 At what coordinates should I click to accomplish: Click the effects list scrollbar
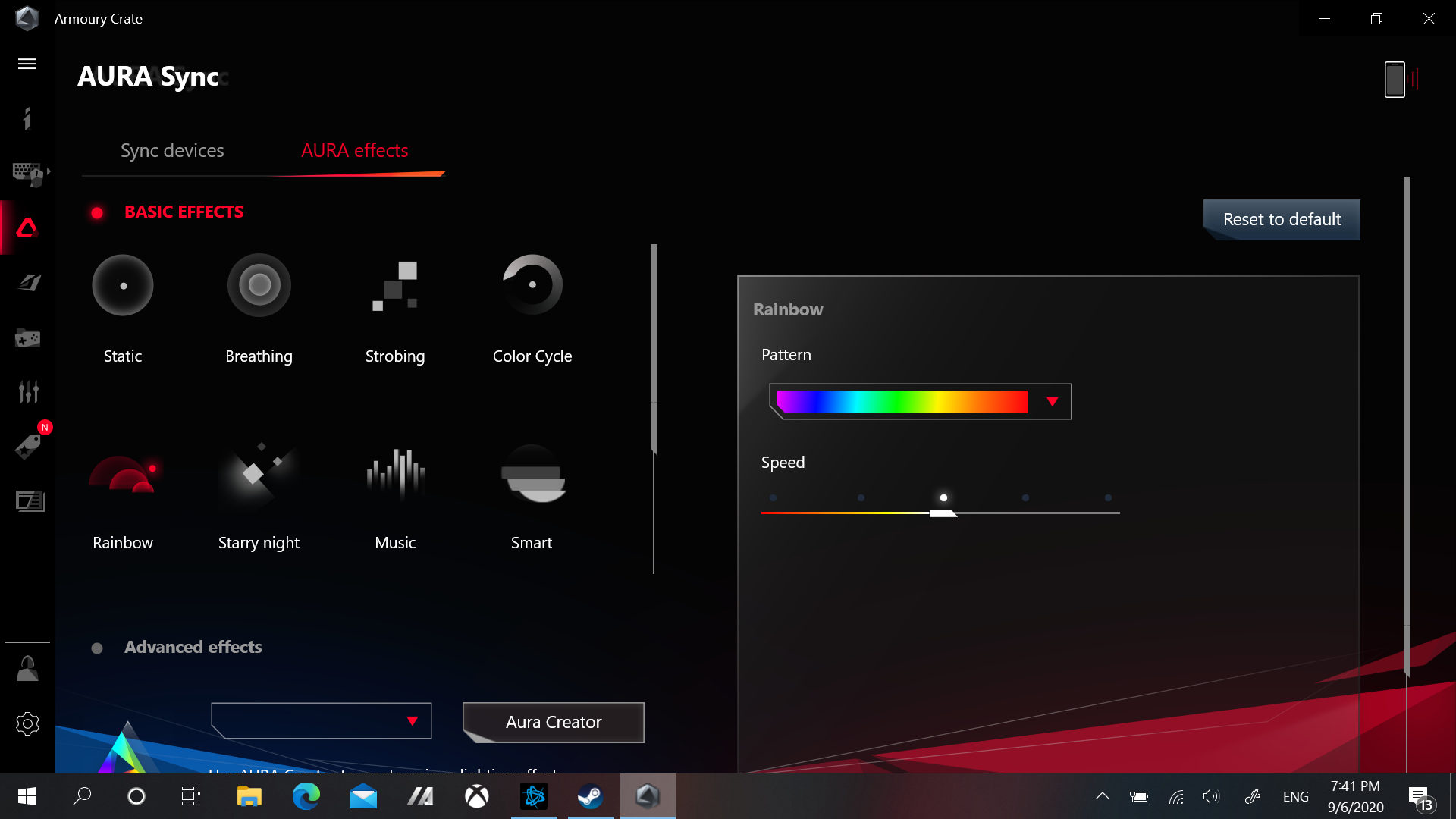click(654, 349)
